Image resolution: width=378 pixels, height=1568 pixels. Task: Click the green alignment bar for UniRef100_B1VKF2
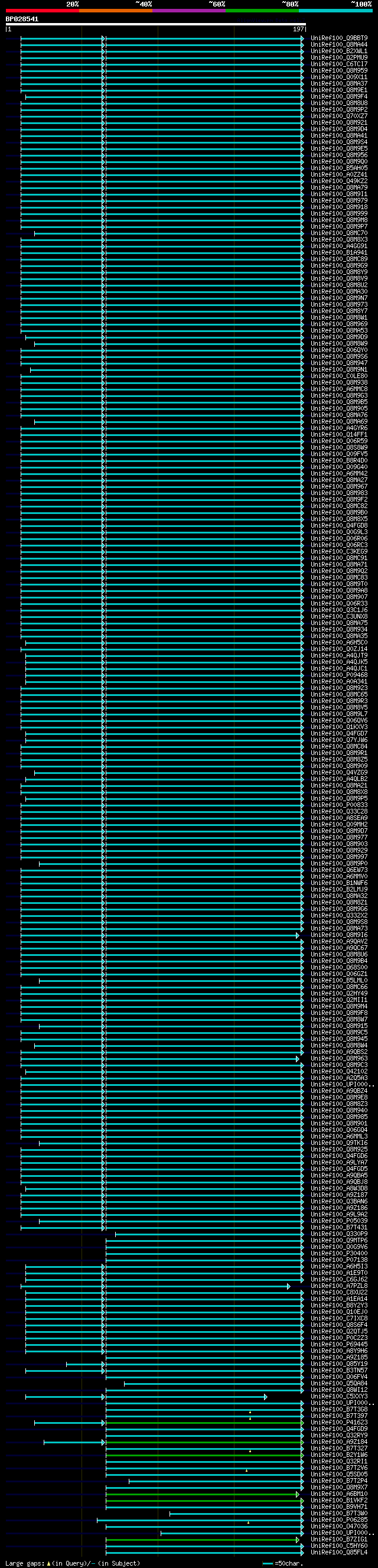coord(204,1502)
